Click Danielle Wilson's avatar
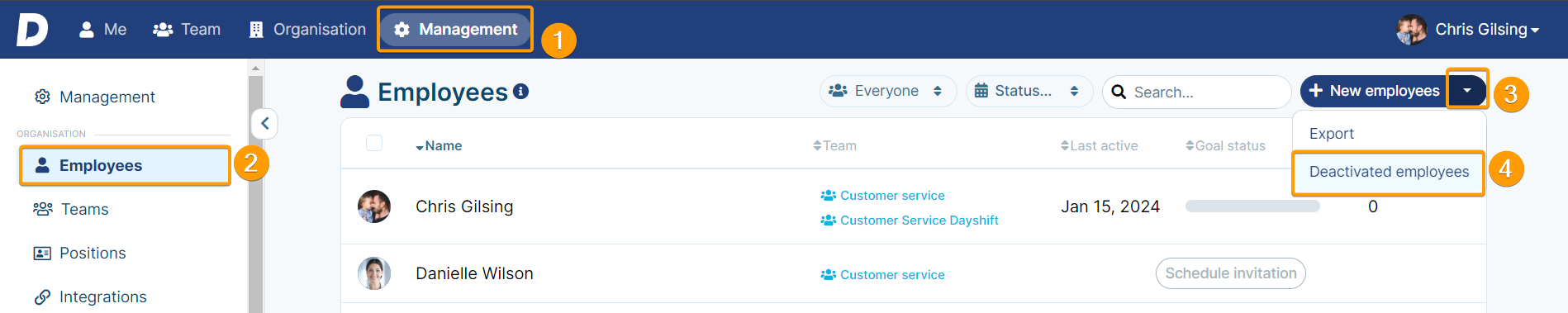The width and height of the screenshot is (1568, 313). (x=374, y=273)
